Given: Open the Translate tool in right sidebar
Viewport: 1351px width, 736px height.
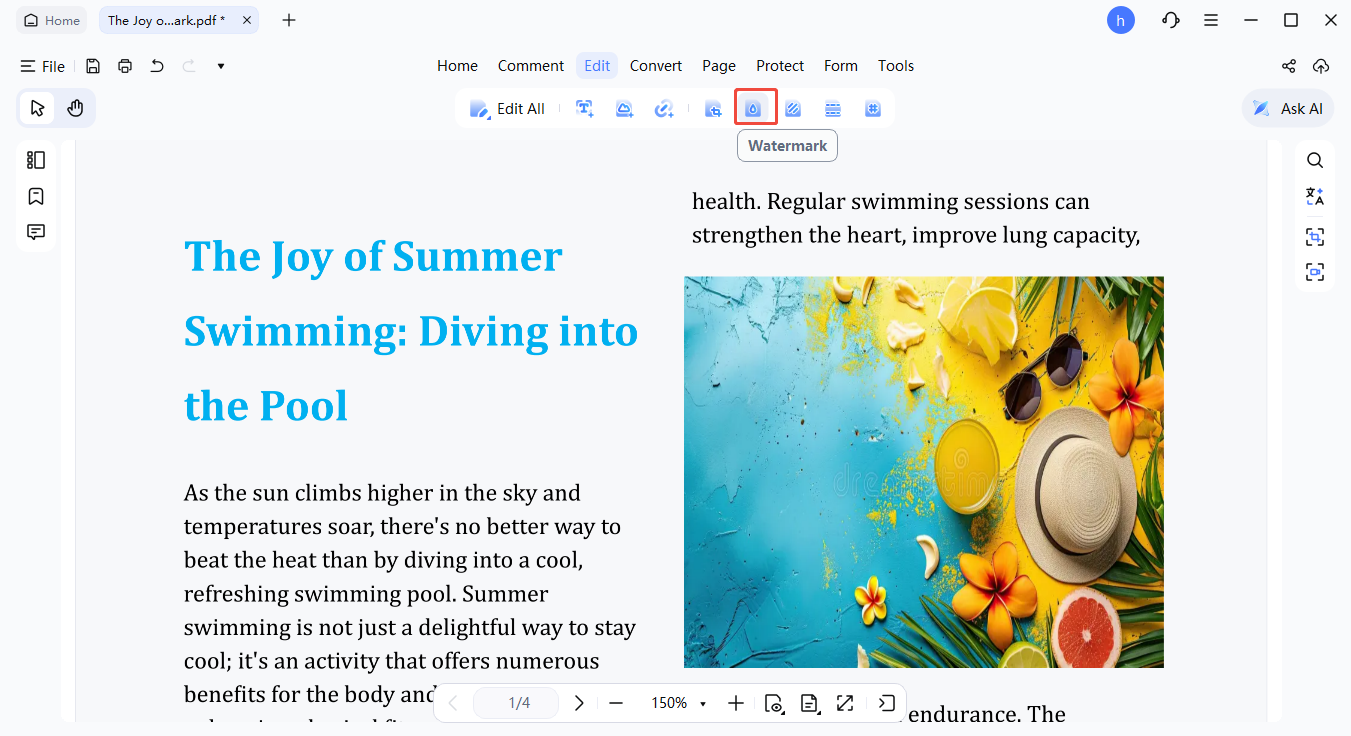Looking at the screenshot, I should coord(1315,197).
